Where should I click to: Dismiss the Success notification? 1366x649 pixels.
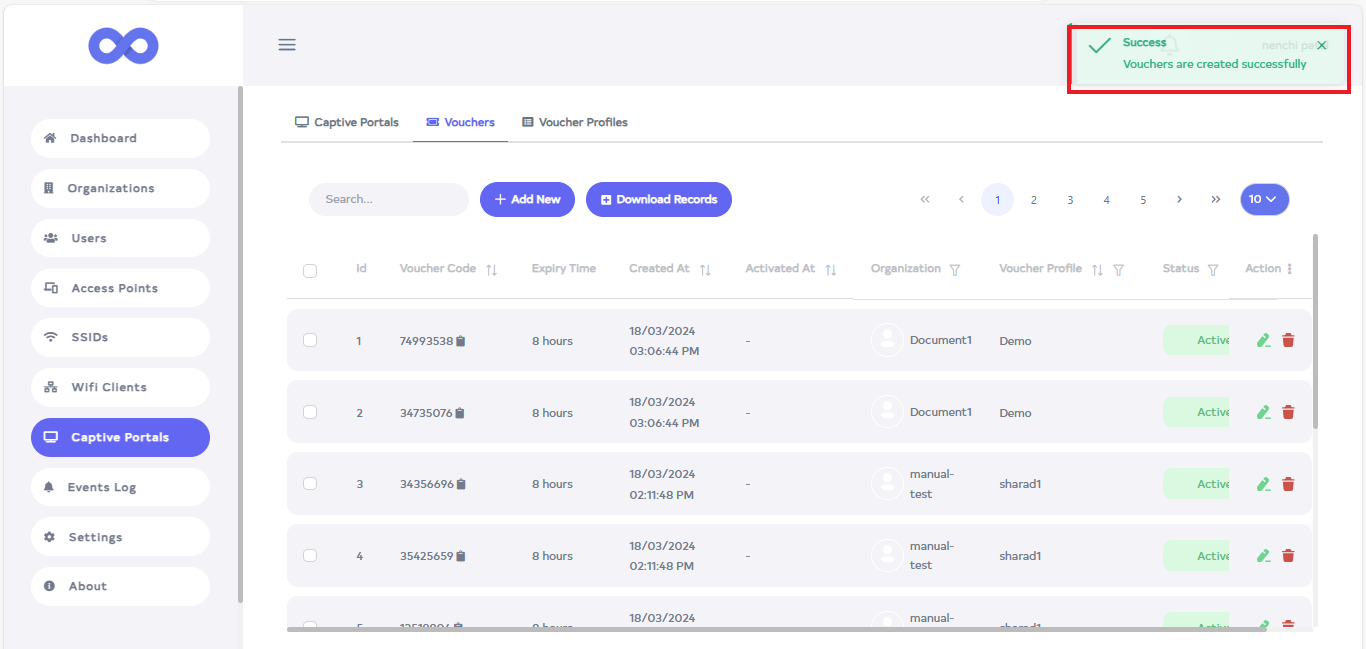pos(1322,46)
